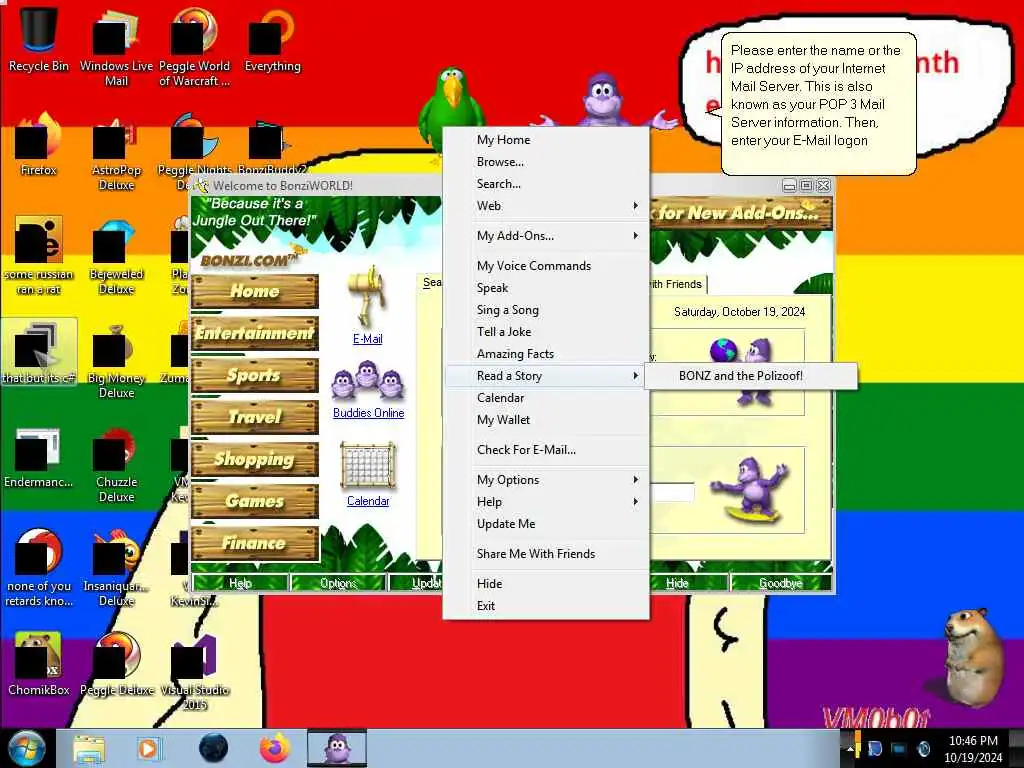Click the E-Mail mailbox icon in BonziWORLD

[368, 297]
